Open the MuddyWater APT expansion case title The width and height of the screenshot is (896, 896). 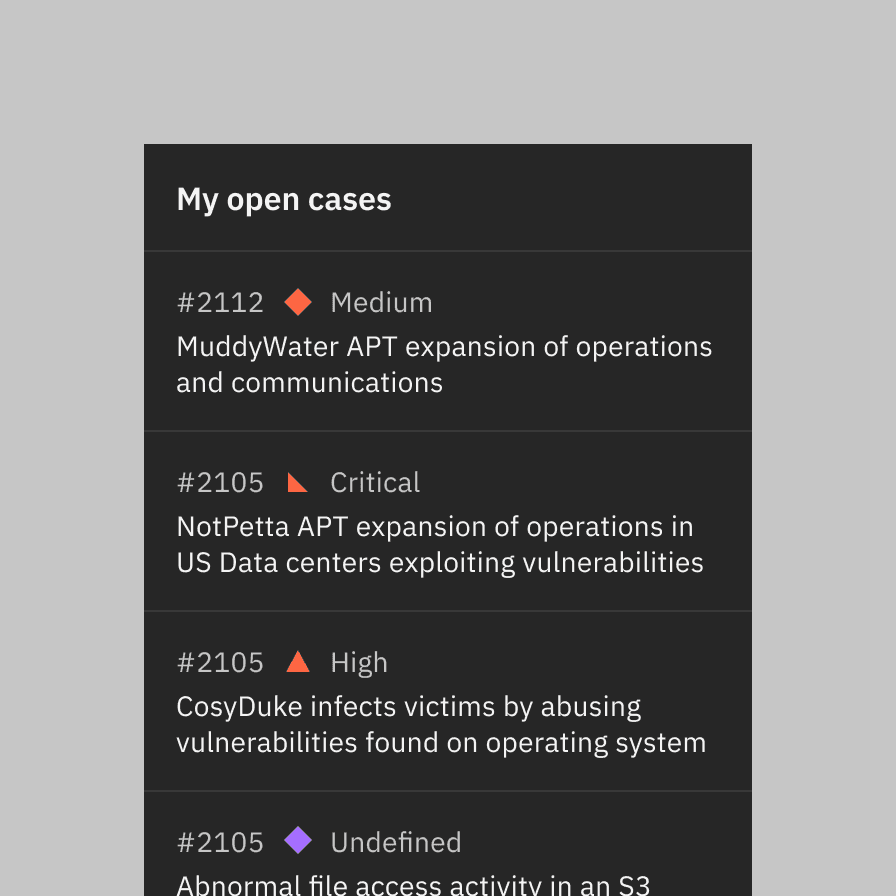[444, 347]
